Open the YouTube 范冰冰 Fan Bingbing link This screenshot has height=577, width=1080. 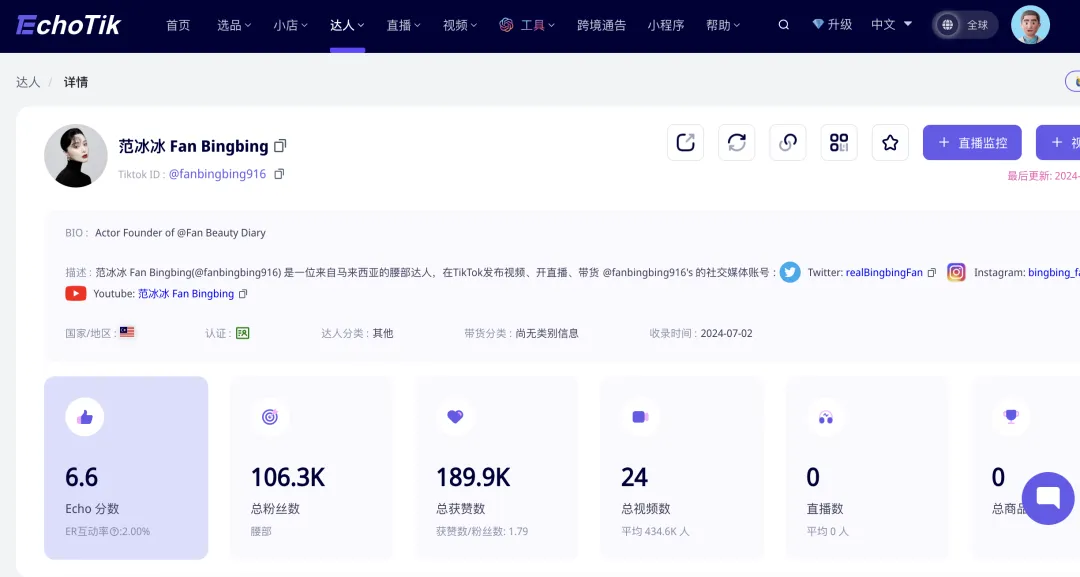186,294
